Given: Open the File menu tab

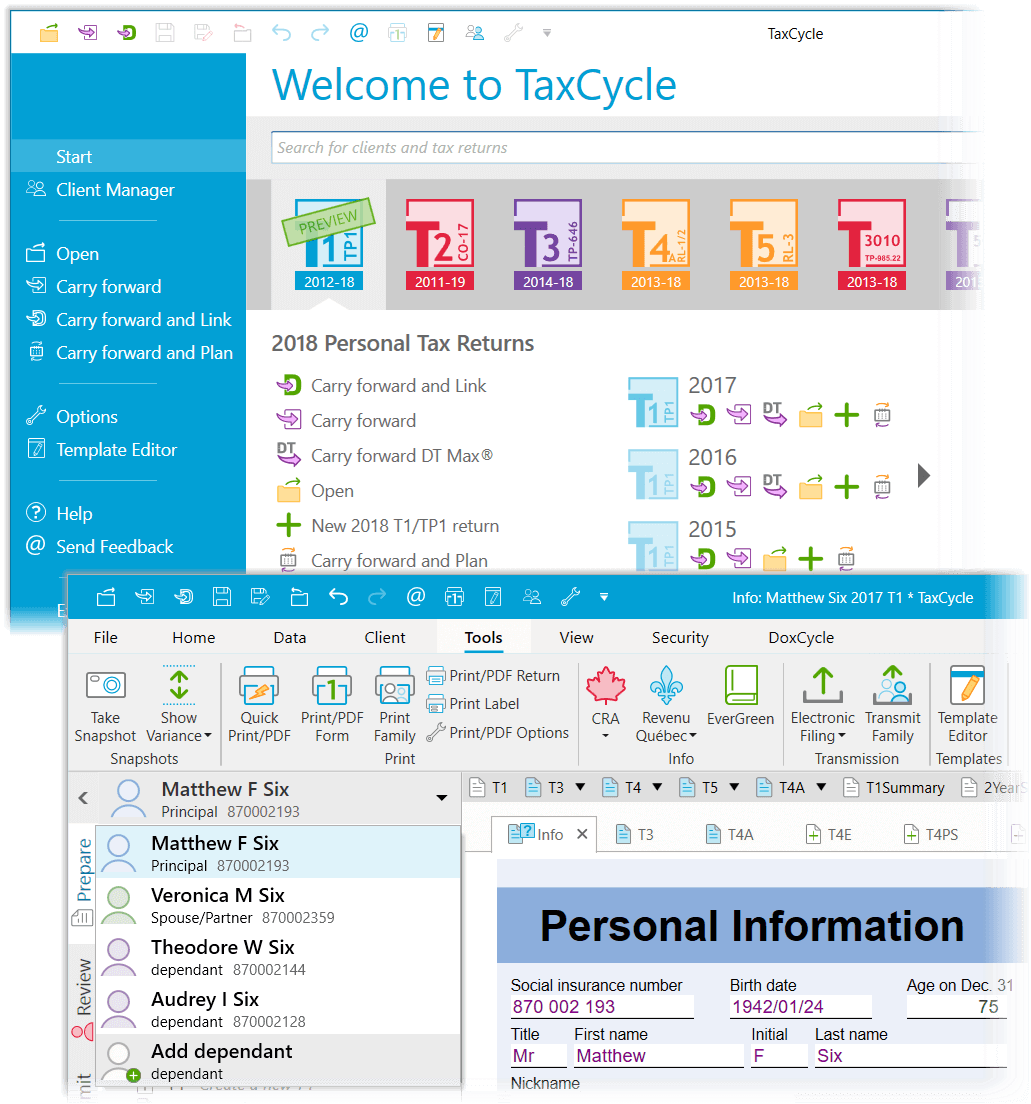Looking at the screenshot, I should 106,638.
